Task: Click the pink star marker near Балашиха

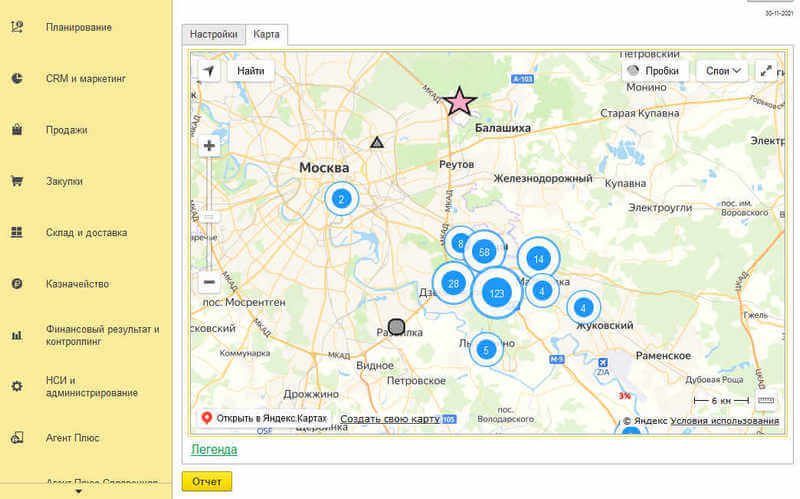Action: coord(460,102)
